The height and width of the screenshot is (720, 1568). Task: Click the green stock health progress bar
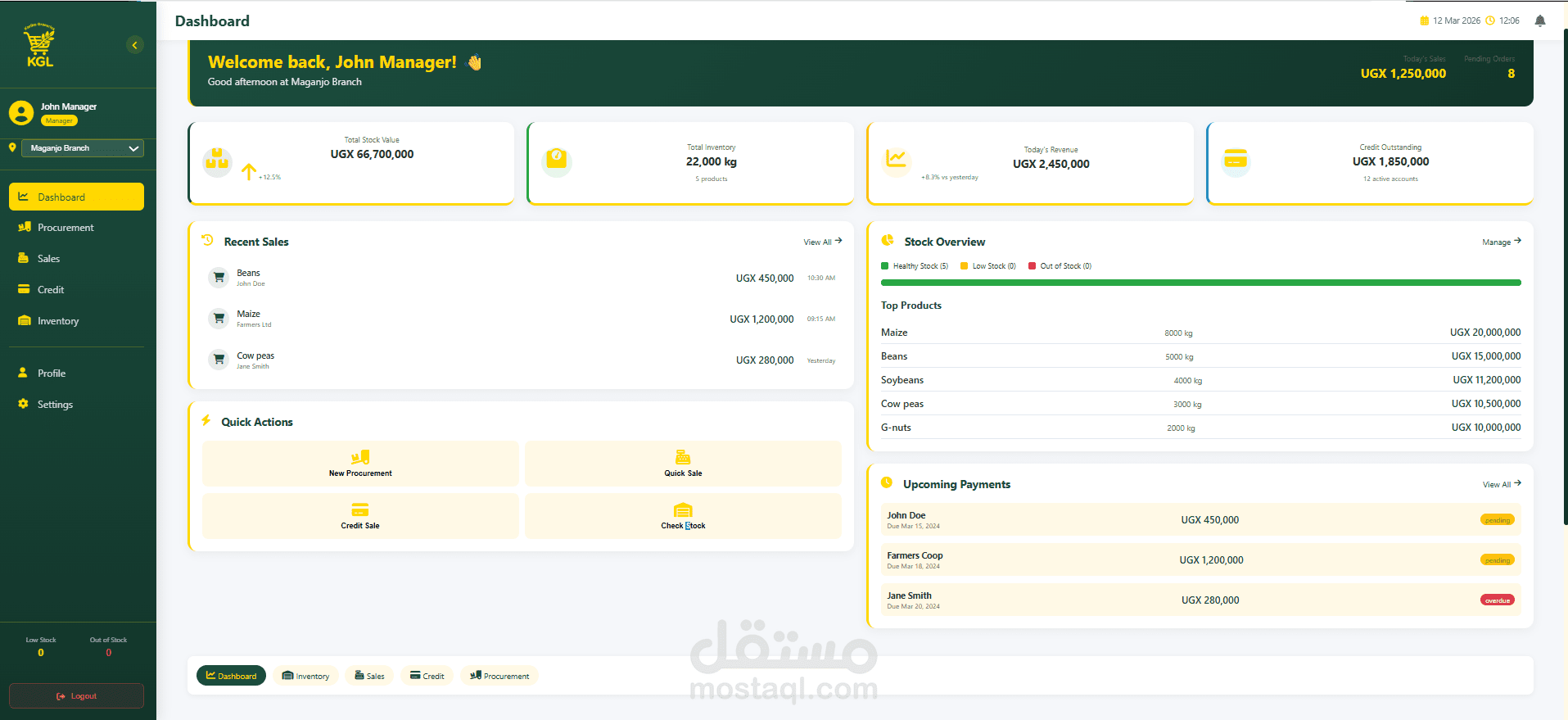coord(1200,283)
